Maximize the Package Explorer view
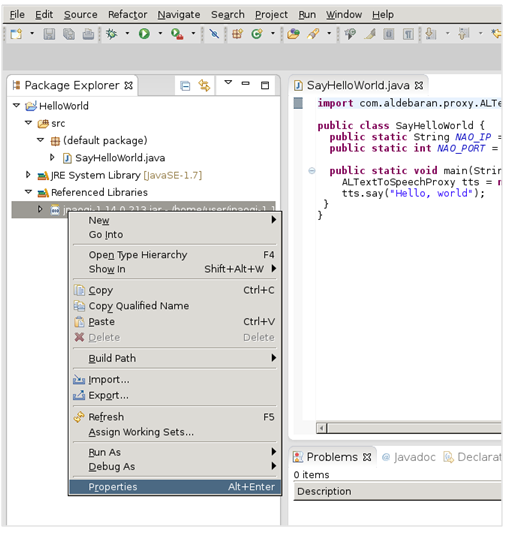 tap(265, 85)
